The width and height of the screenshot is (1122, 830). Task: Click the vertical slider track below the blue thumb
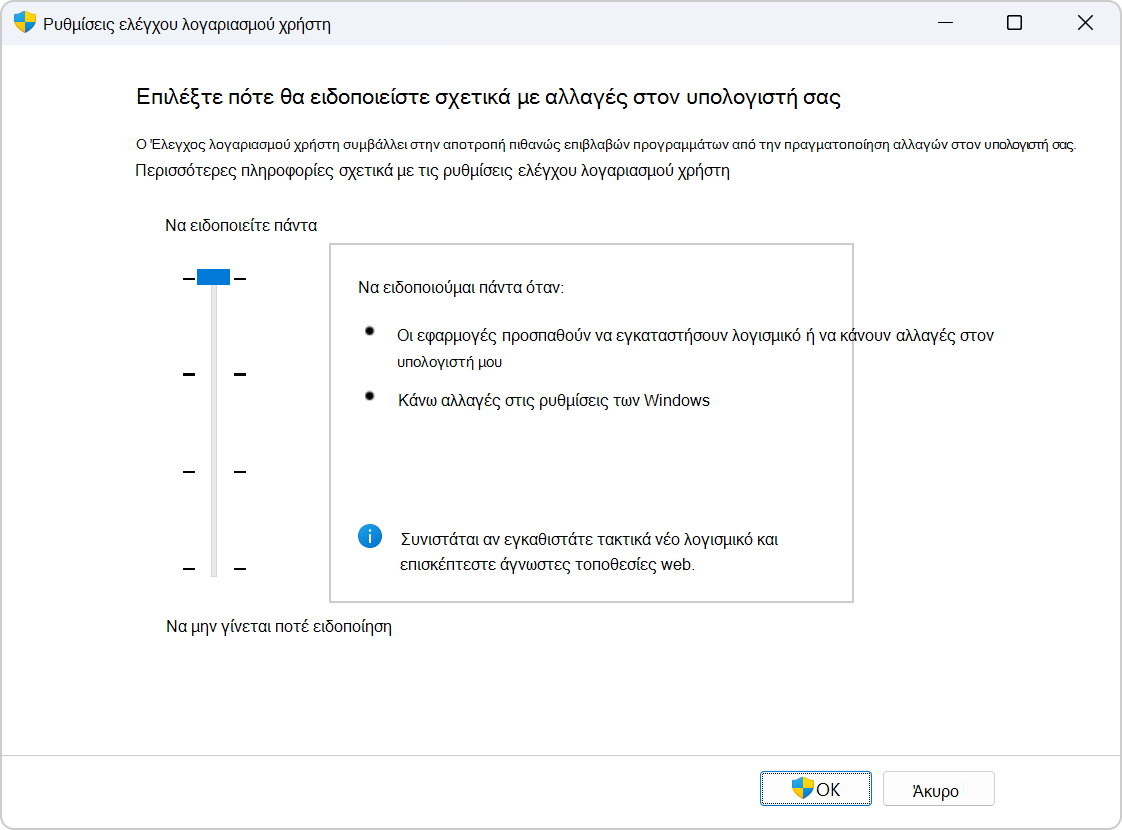[x=214, y=429]
